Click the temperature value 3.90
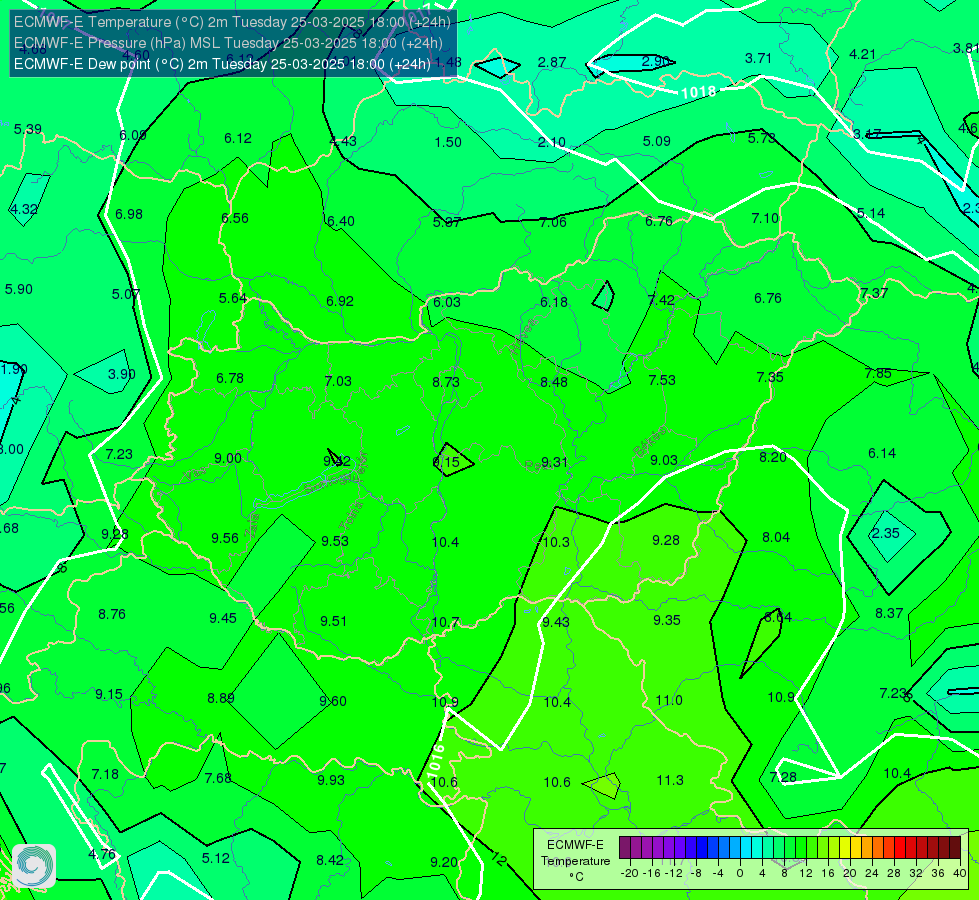The image size is (979, 900). pyautogui.click(x=121, y=374)
